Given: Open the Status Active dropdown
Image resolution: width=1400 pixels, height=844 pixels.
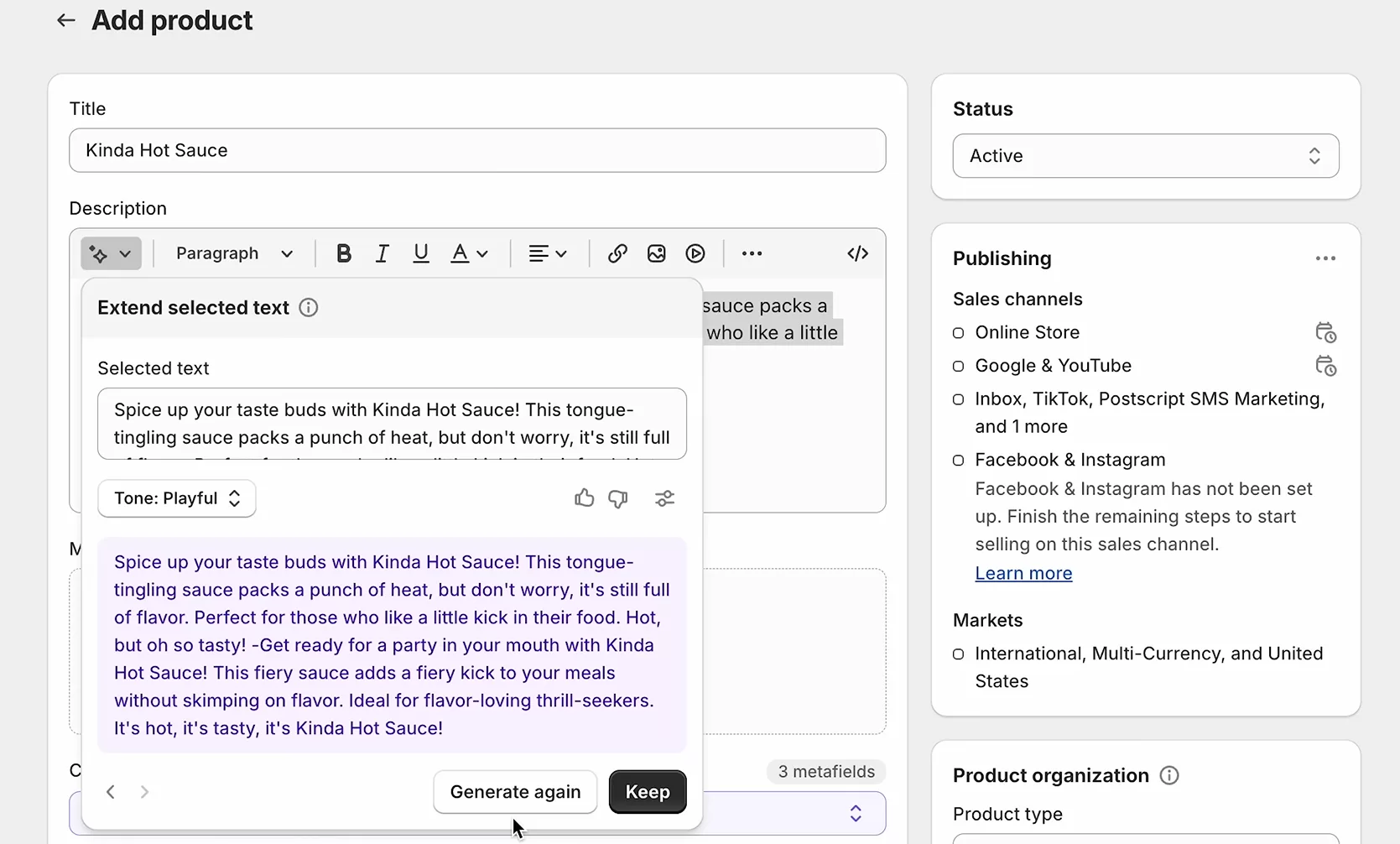Looking at the screenshot, I should 1146,156.
